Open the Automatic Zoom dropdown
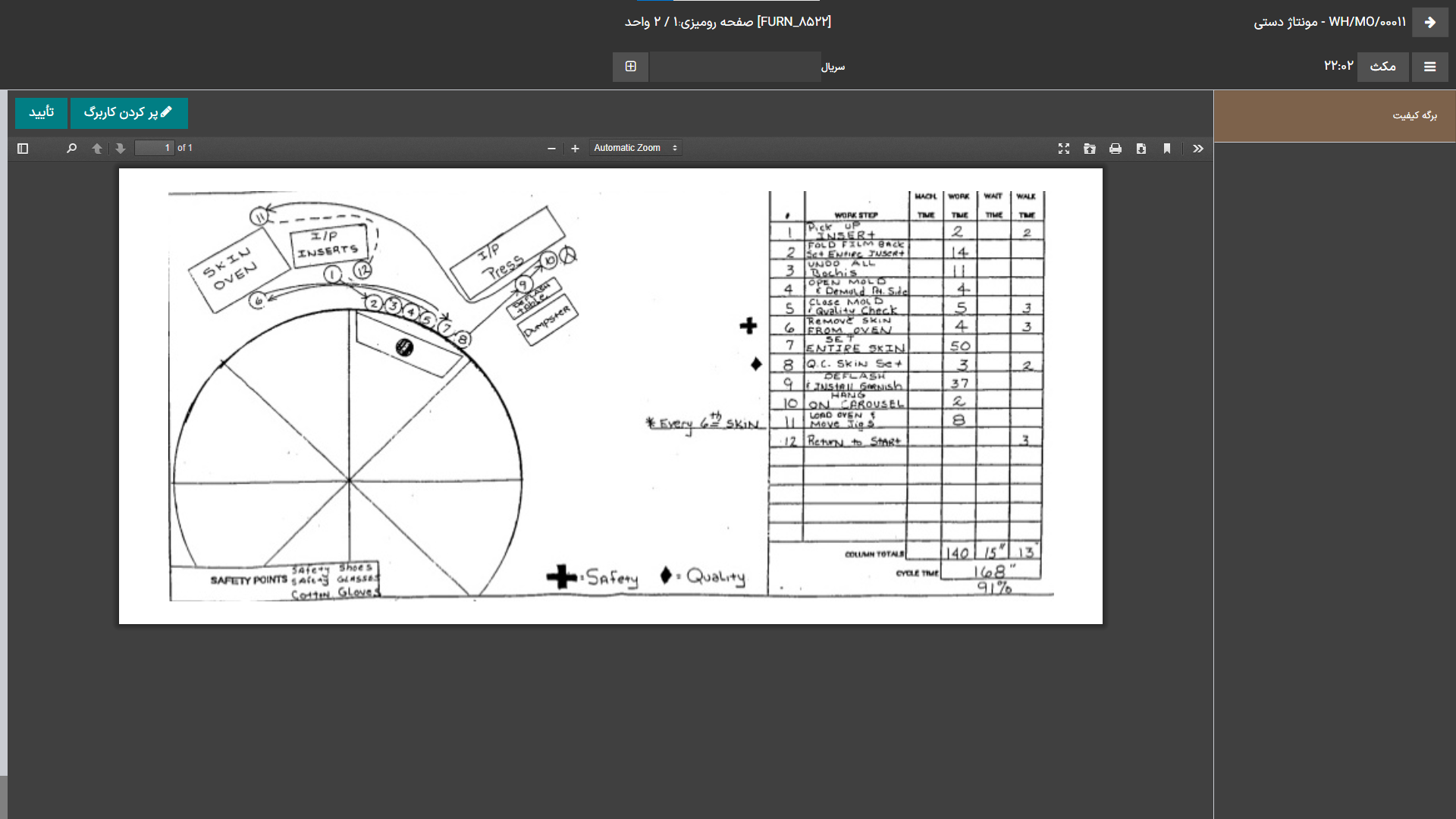1456x819 pixels. 635,148
